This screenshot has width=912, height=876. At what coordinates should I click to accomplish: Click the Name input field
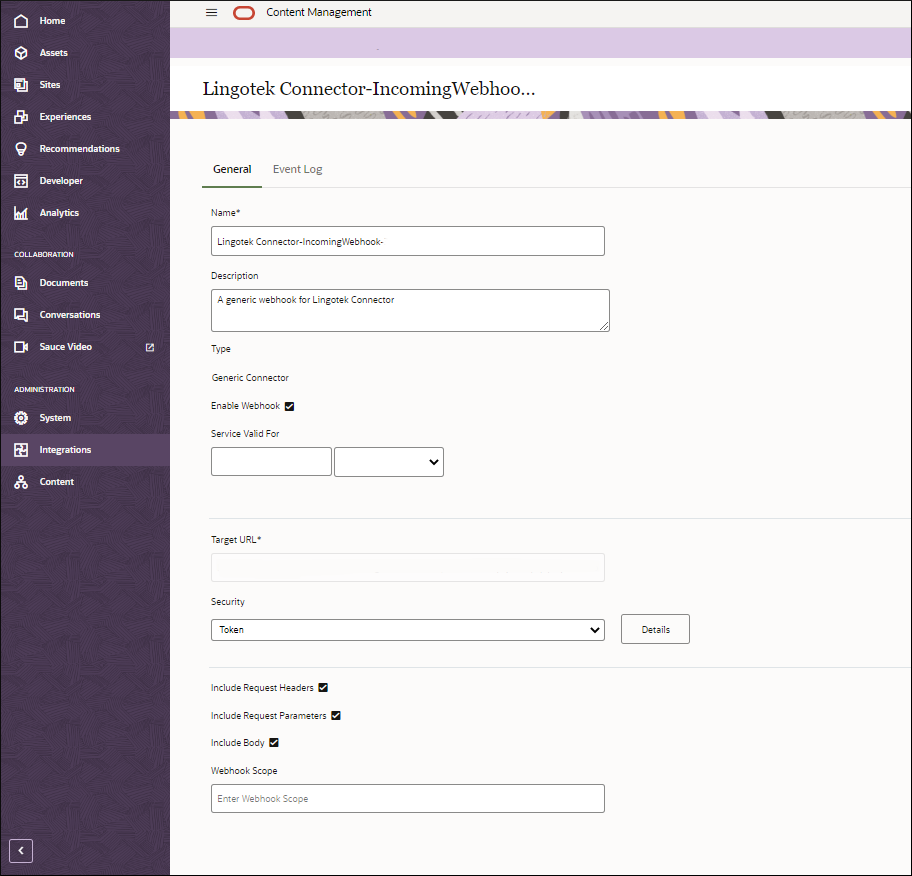click(408, 241)
